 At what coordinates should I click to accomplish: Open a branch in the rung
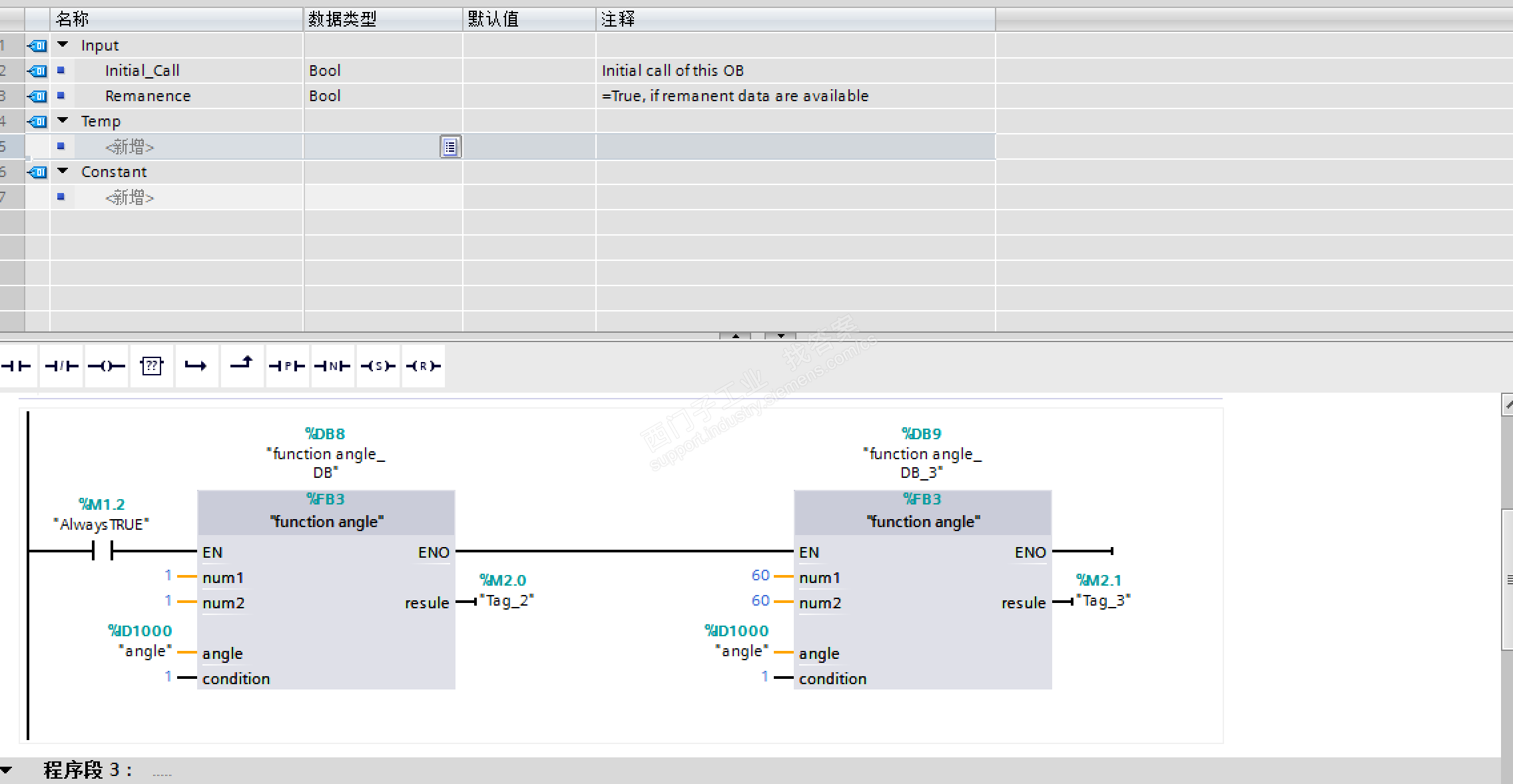click(196, 365)
